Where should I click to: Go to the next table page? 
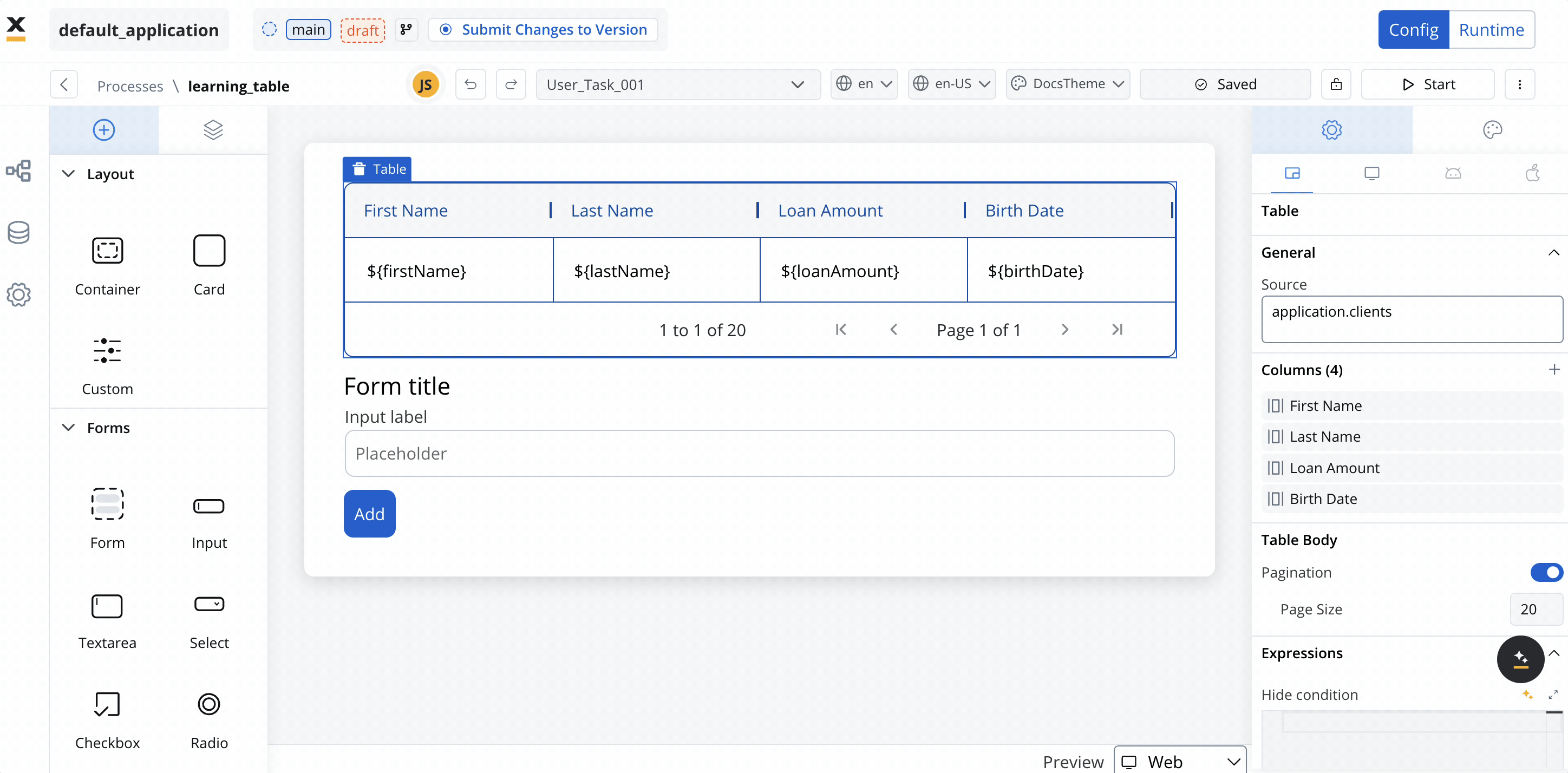[x=1064, y=329]
